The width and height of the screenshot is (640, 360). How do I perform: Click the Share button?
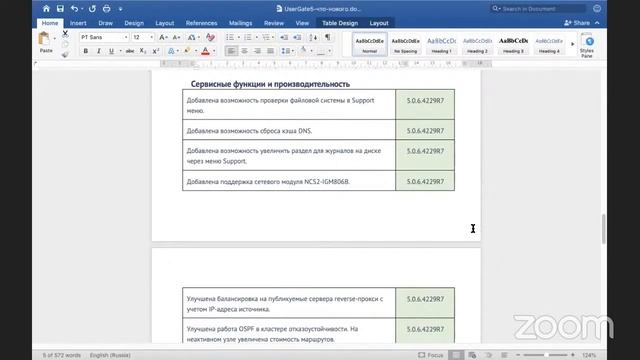pos(577,23)
